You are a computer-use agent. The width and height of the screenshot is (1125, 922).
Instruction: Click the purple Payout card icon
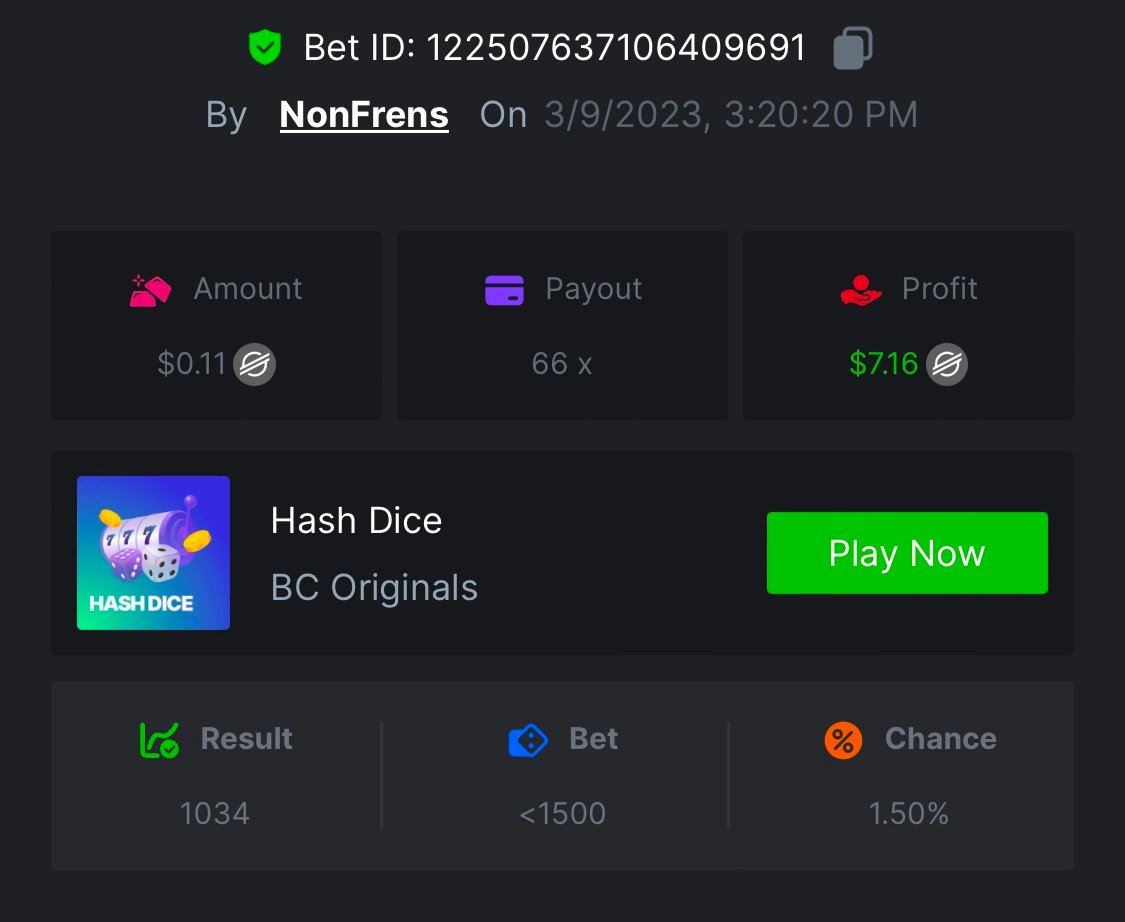[x=504, y=289]
